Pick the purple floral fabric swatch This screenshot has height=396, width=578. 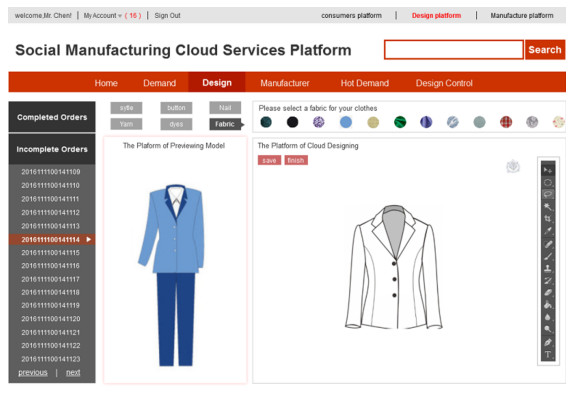[x=319, y=122]
